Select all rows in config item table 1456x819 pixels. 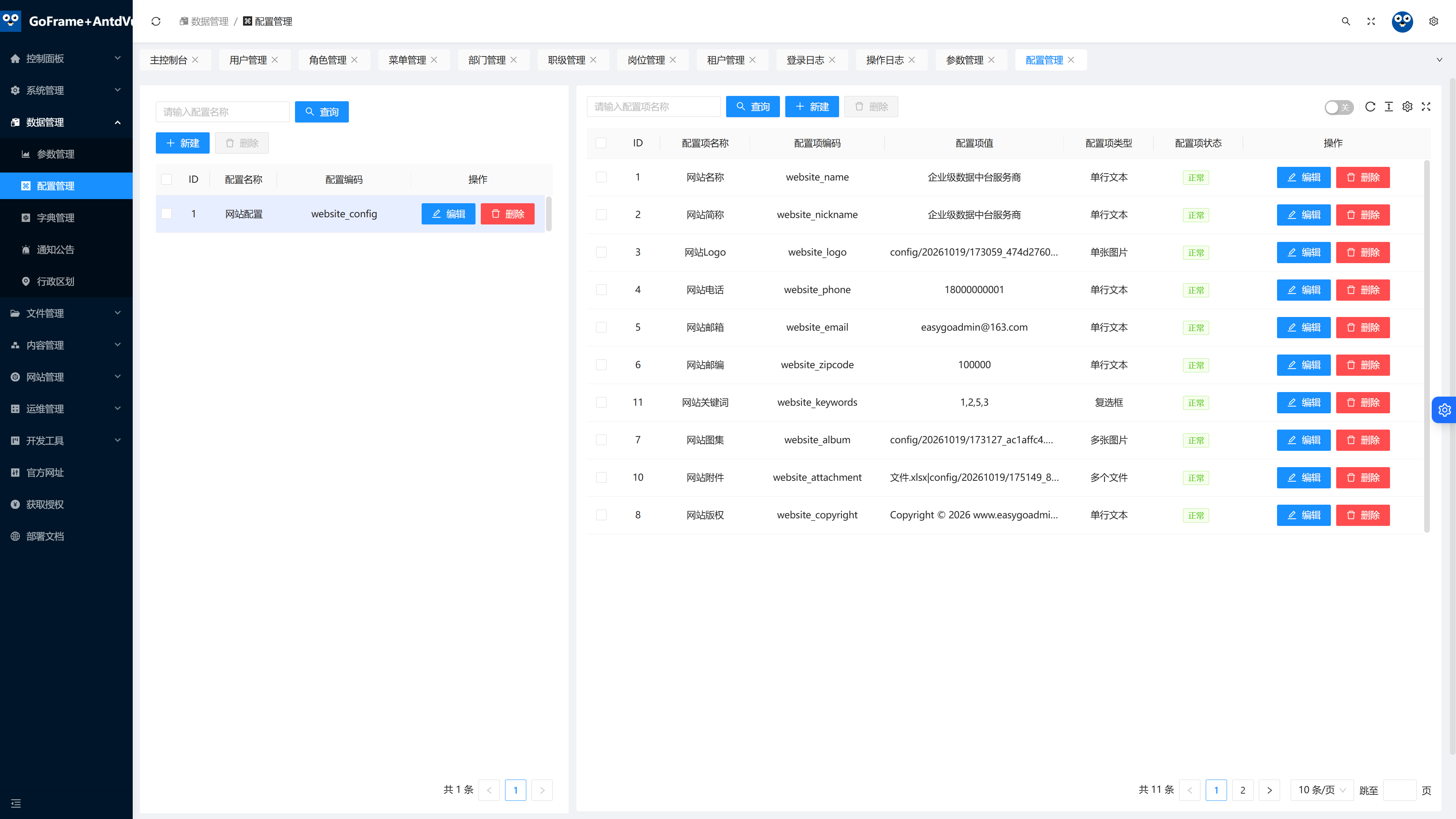601,143
